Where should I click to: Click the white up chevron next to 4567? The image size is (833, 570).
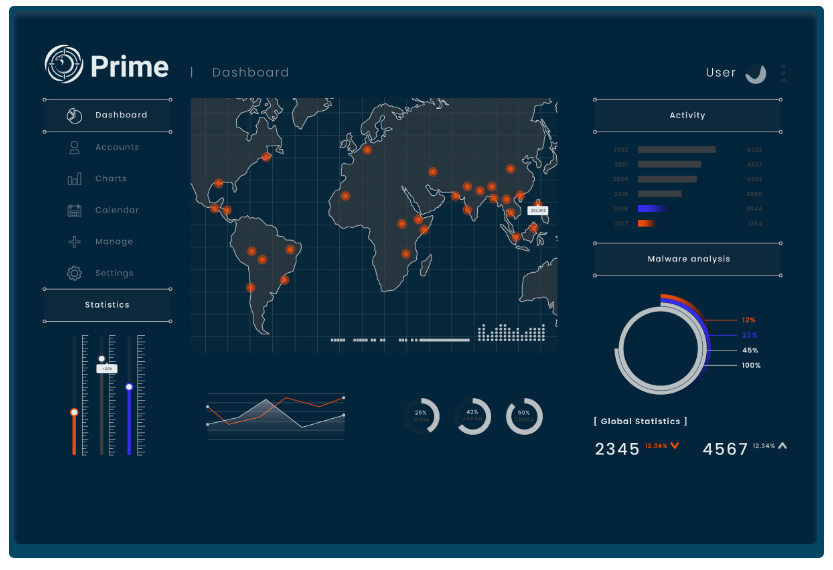point(782,446)
